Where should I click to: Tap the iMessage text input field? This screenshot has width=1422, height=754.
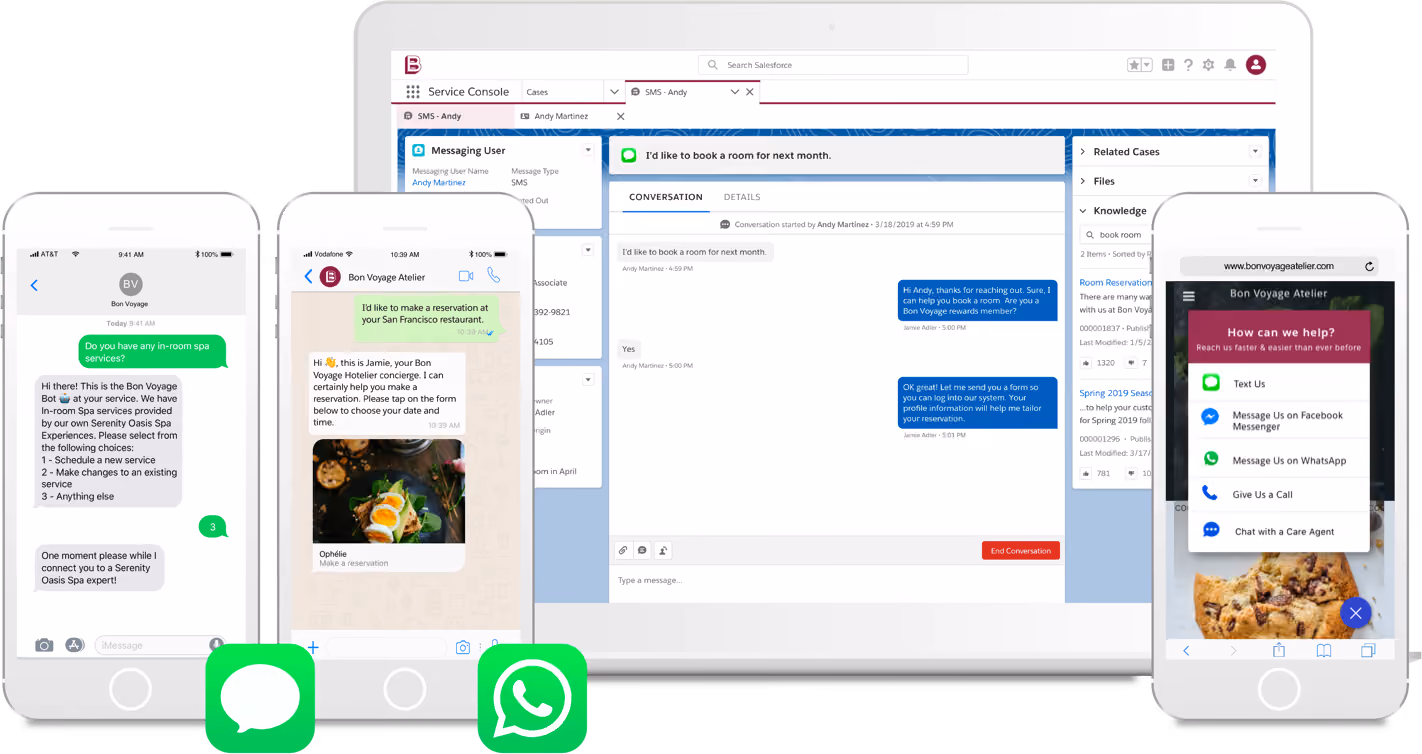[160, 645]
